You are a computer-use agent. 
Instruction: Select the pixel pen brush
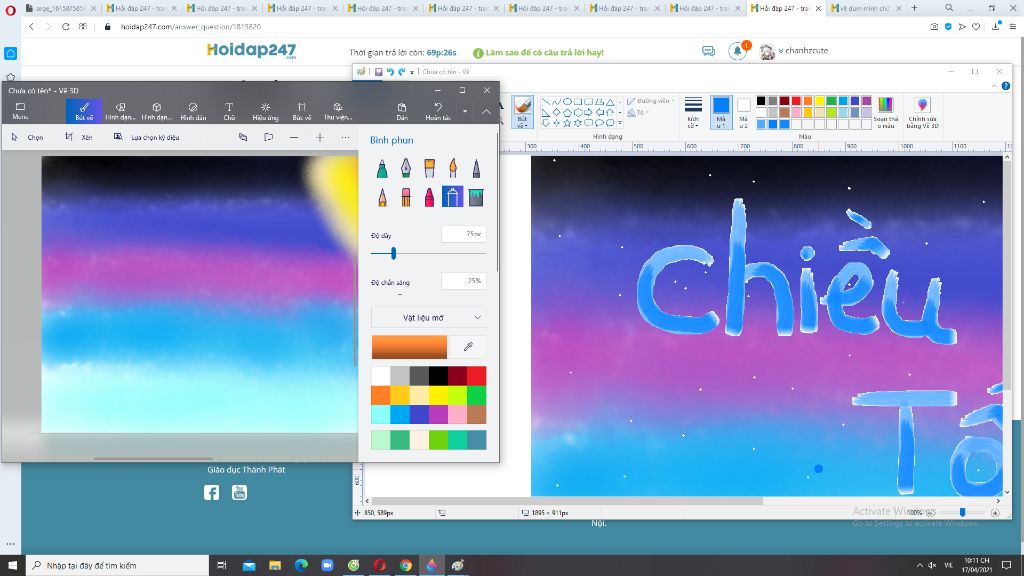pos(476,168)
